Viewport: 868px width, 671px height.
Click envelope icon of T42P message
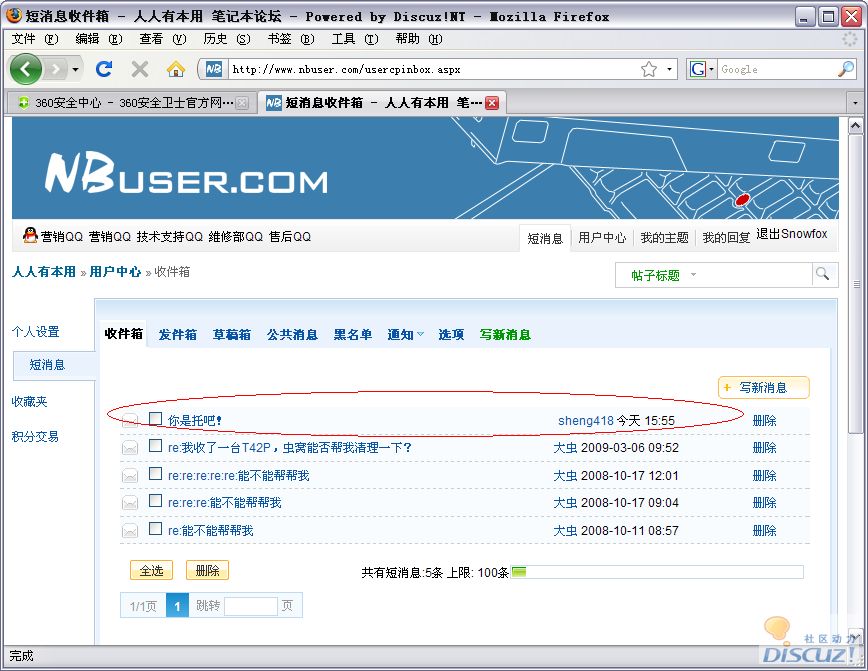tap(130, 447)
